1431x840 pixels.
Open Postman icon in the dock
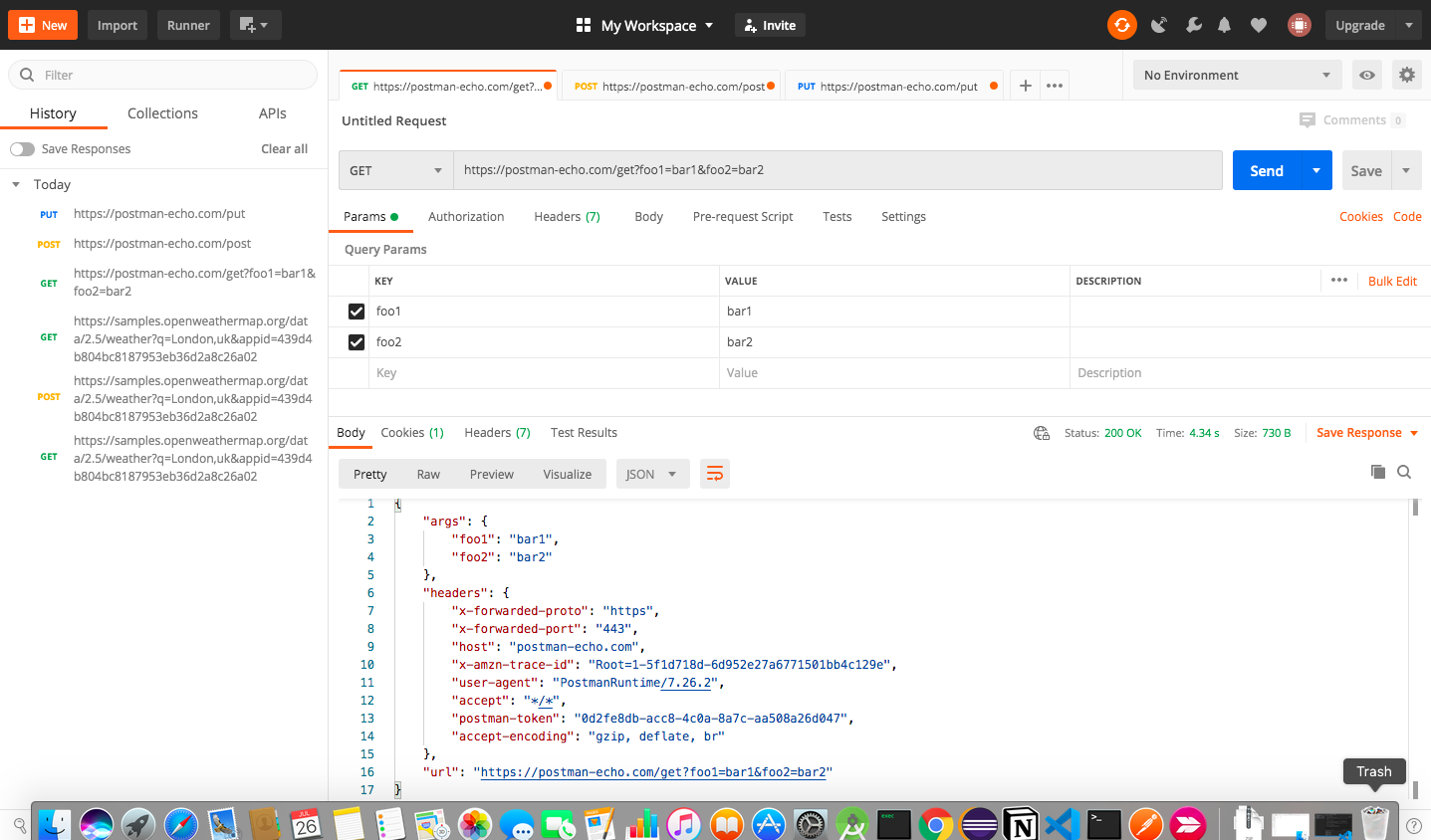click(1146, 824)
